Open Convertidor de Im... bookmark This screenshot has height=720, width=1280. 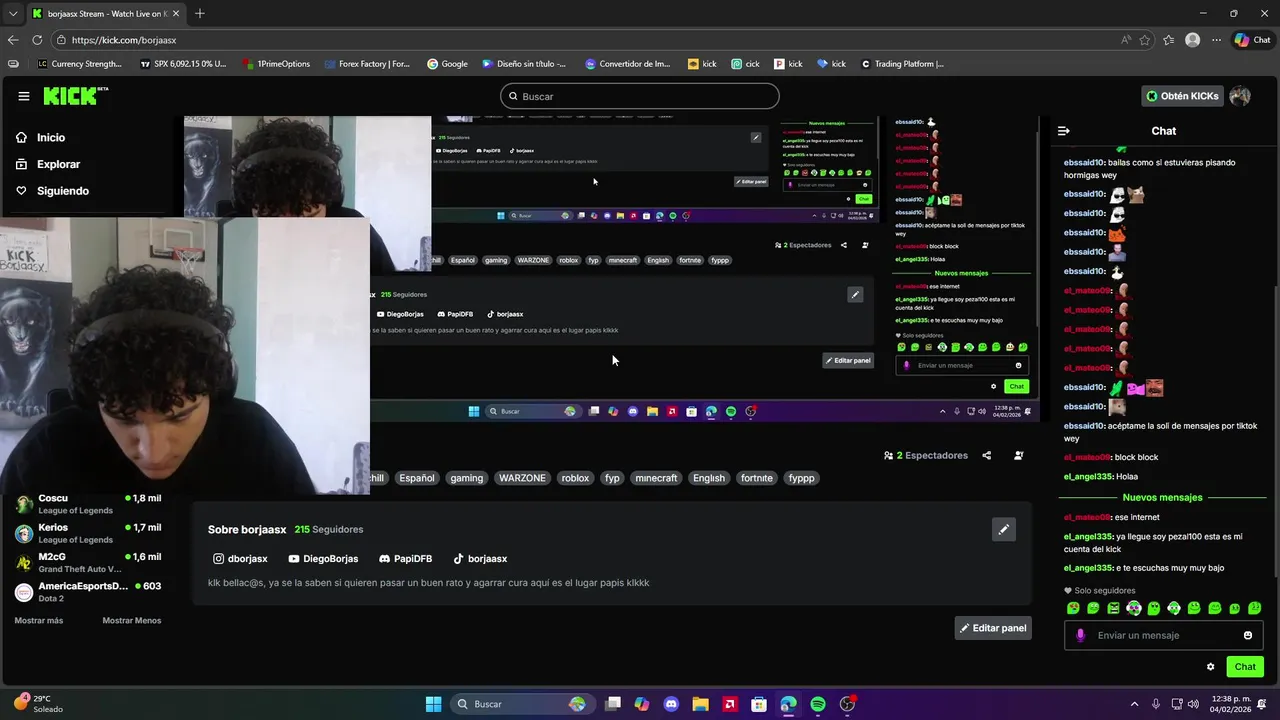point(627,64)
